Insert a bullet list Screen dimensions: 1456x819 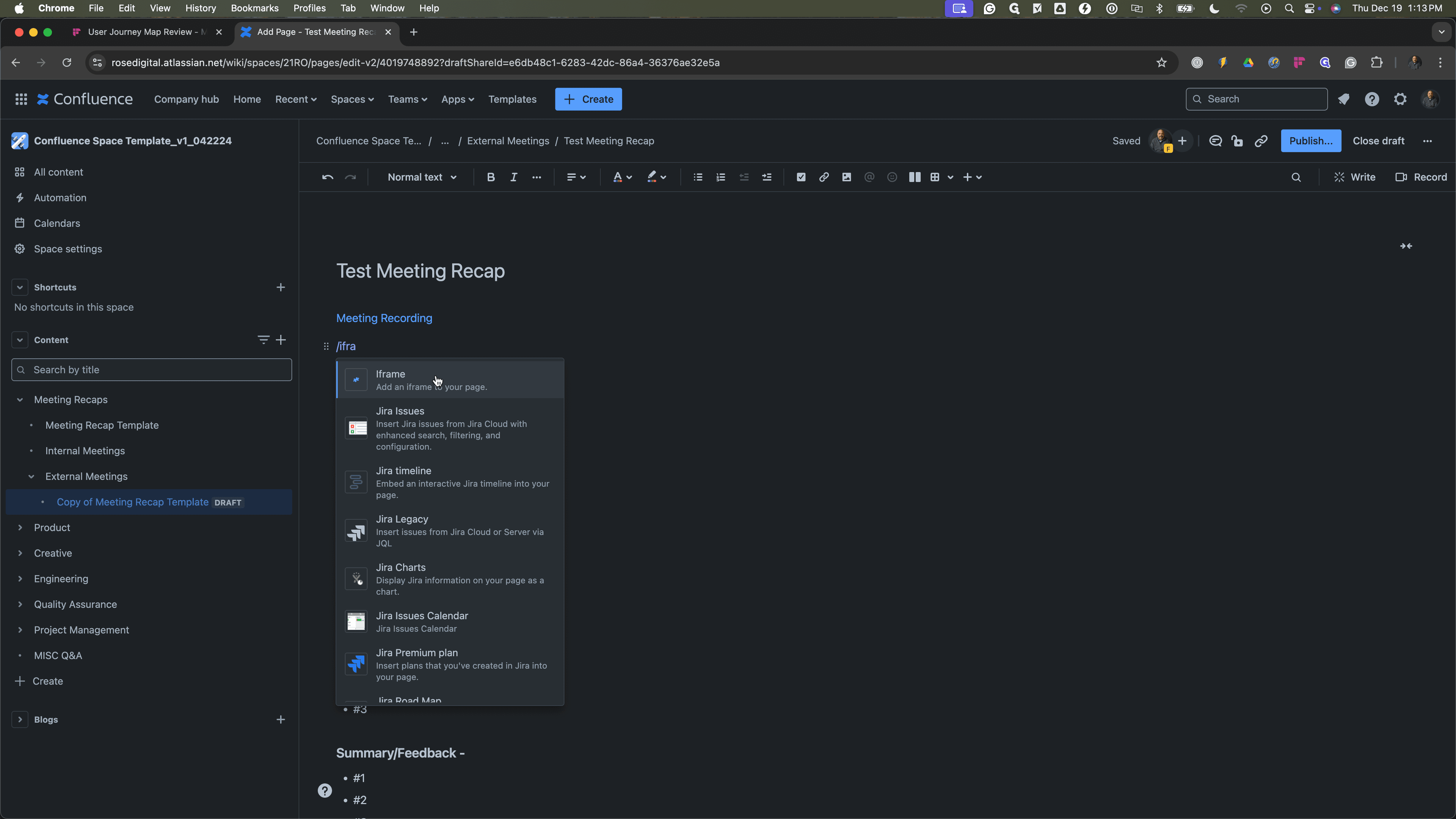pyautogui.click(x=698, y=177)
